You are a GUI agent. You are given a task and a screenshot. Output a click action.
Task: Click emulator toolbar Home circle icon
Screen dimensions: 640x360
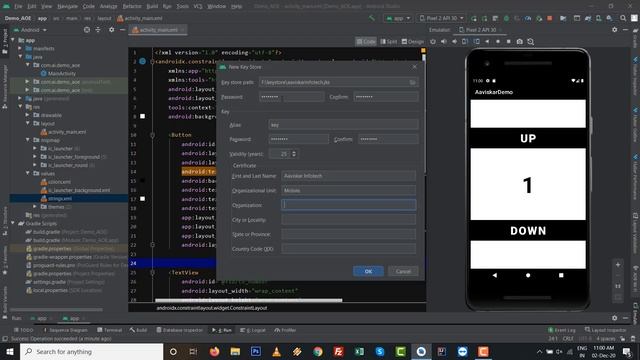pyautogui.click(x=498, y=42)
